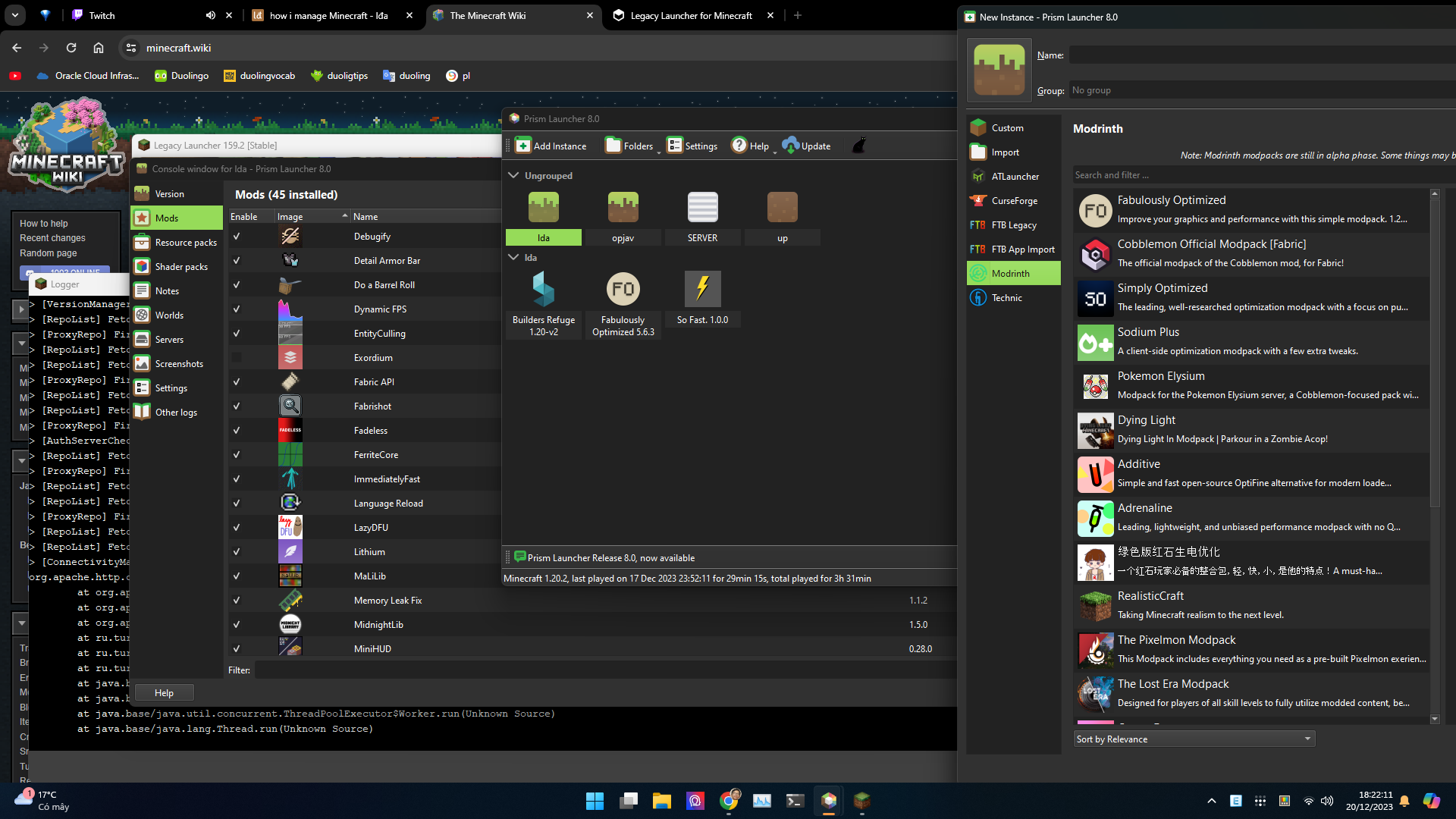Choose the Custom source in New Instance
1456x819 pixels.
[x=1014, y=127]
